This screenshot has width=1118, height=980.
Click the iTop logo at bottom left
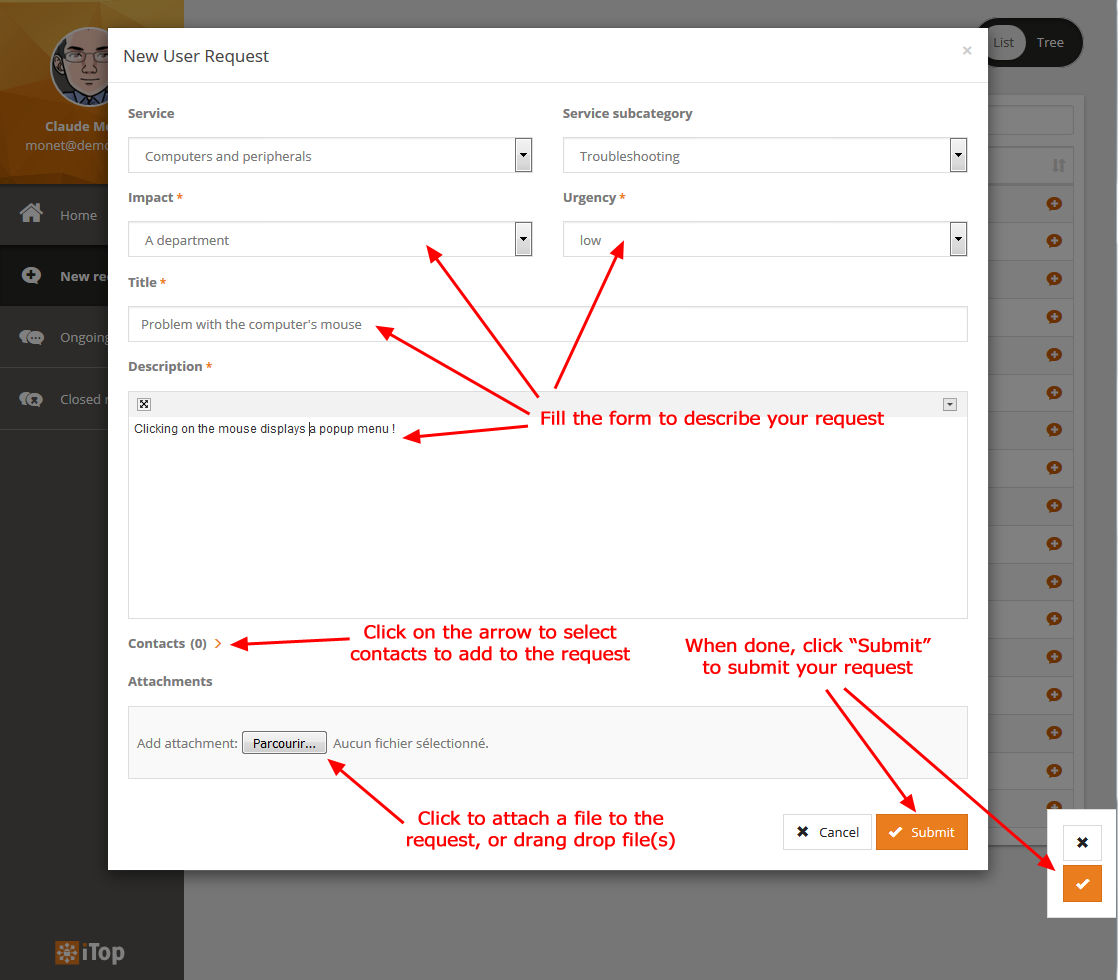coord(88,952)
